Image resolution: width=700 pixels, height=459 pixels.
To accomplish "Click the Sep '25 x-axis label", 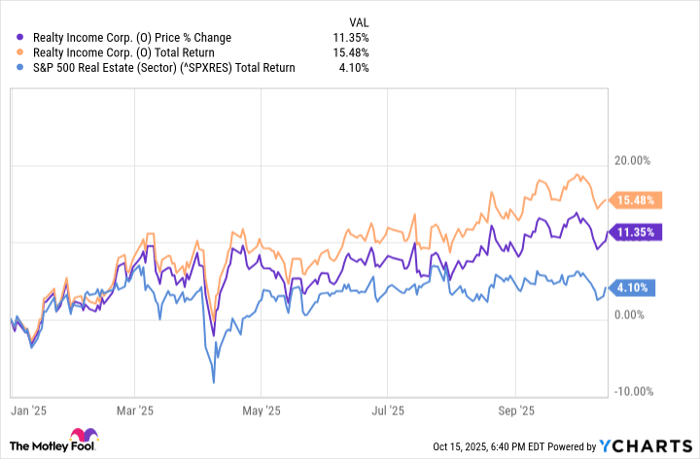I will pyautogui.click(x=516, y=410).
